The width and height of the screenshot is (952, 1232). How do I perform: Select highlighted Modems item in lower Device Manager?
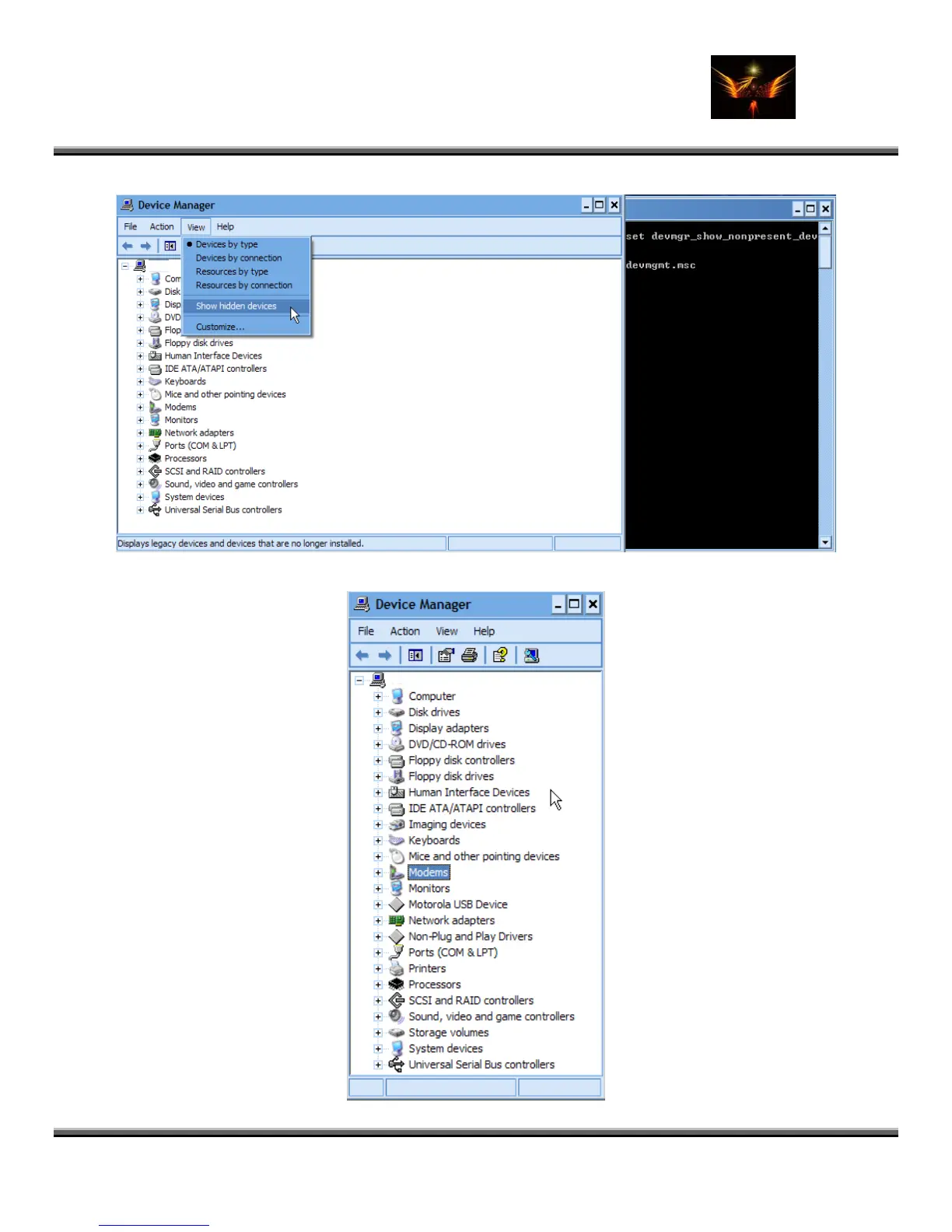429,873
